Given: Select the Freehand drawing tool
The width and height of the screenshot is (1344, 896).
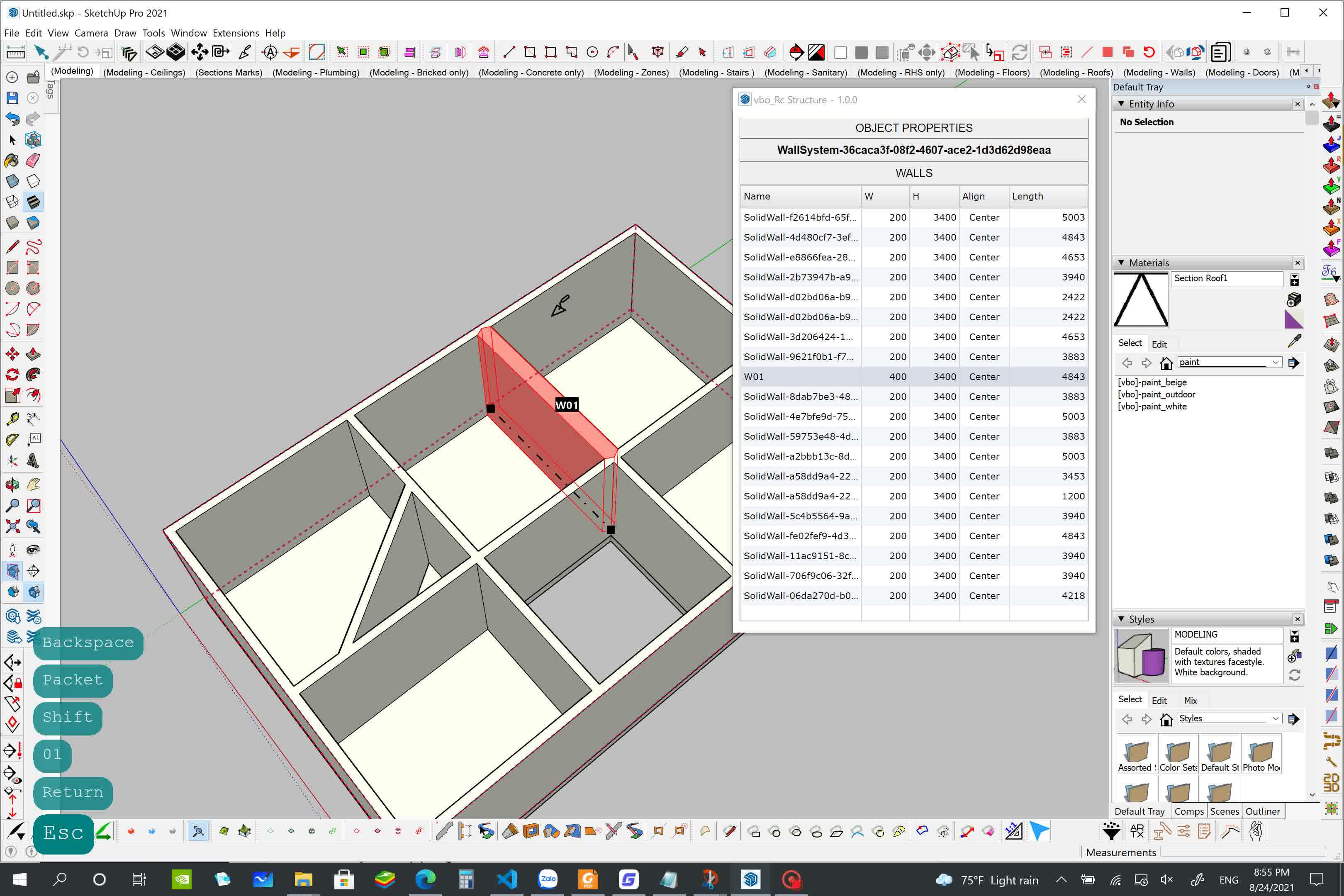Looking at the screenshot, I should tap(33, 246).
